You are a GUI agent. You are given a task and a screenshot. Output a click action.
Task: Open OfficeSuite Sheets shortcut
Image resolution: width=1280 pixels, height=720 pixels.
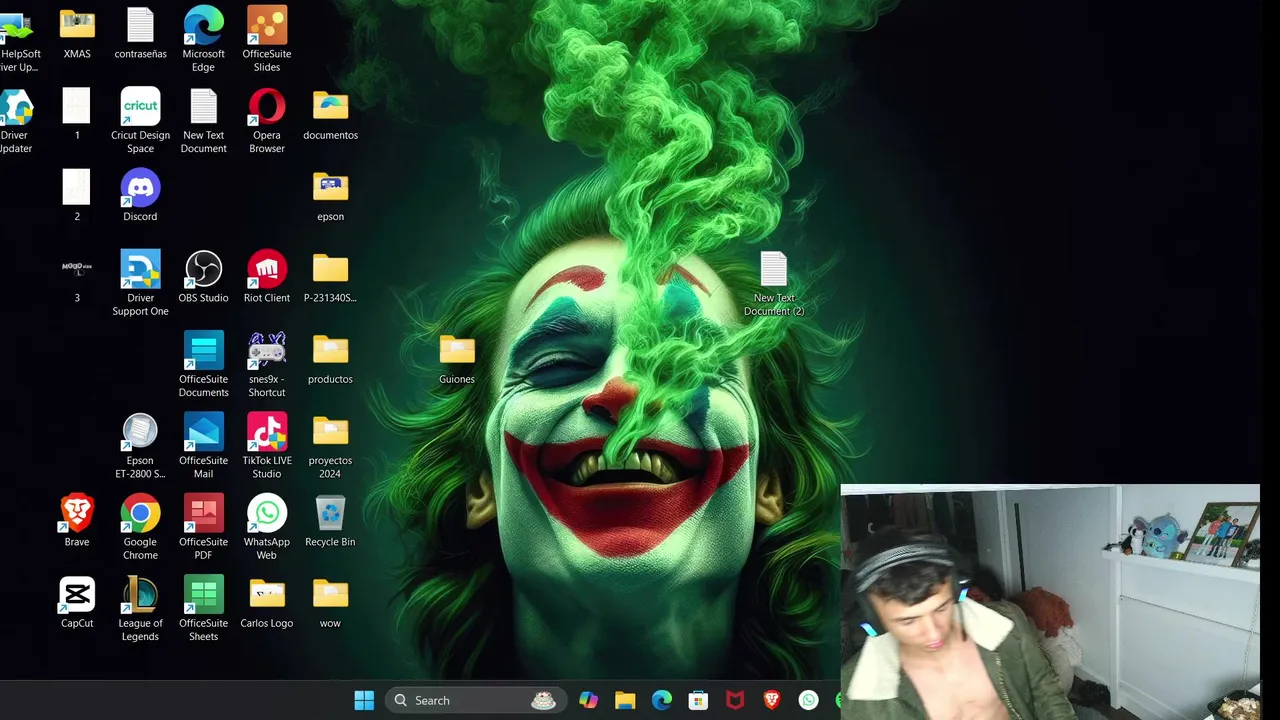[x=203, y=609]
